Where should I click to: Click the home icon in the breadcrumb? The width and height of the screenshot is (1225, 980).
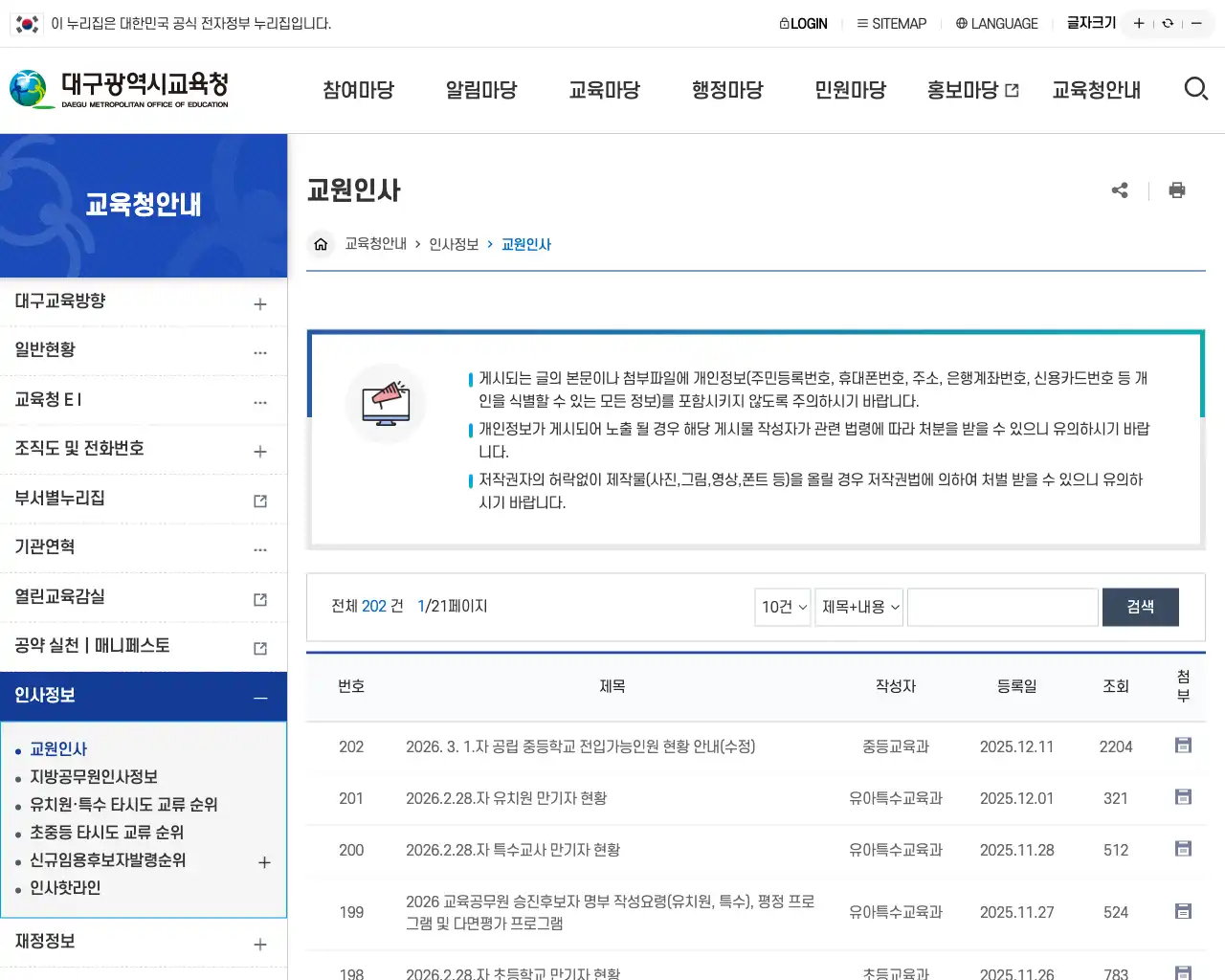pyautogui.click(x=321, y=244)
